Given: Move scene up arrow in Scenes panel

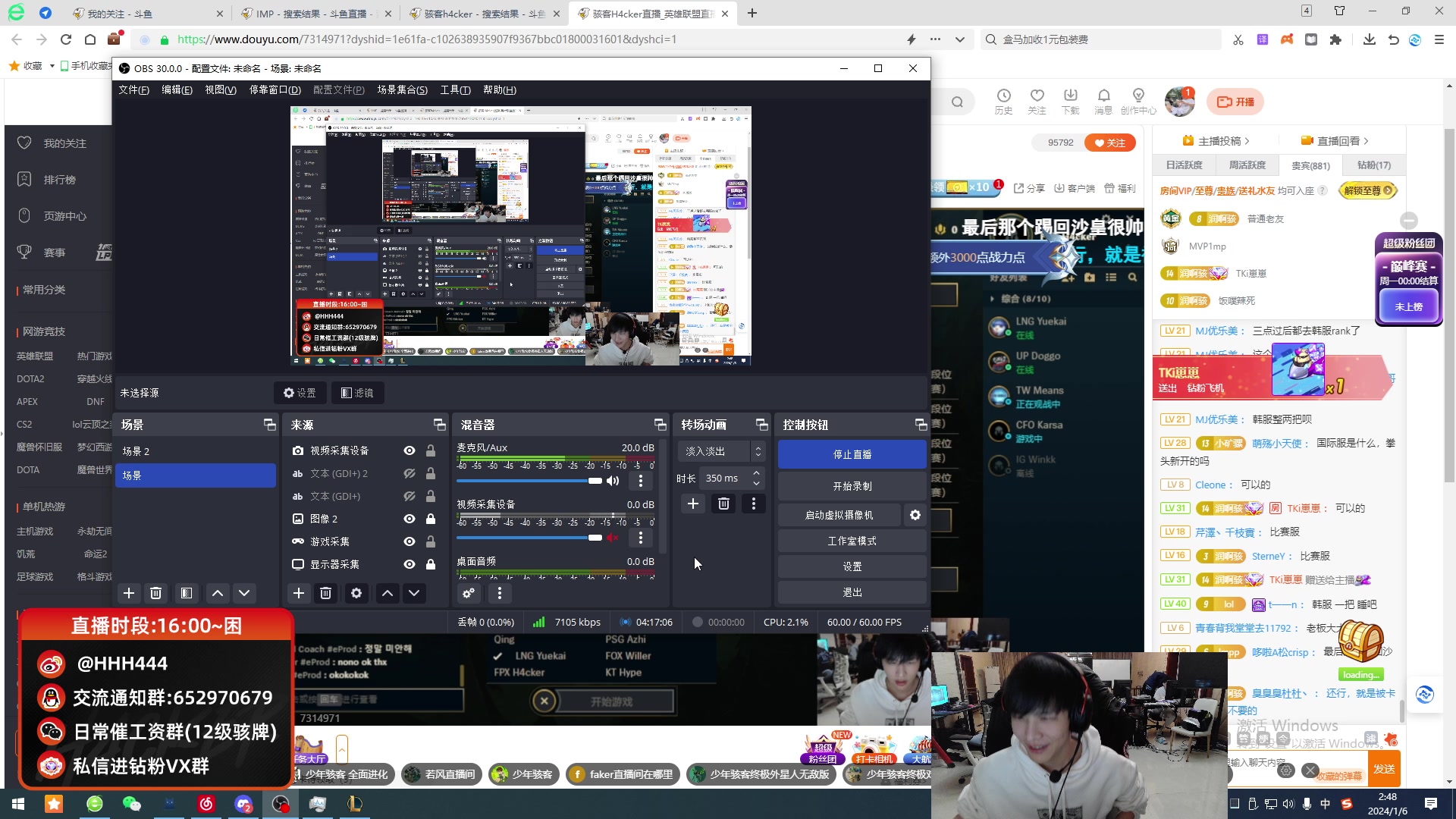Looking at the screenshot, I should pos(218,593).
